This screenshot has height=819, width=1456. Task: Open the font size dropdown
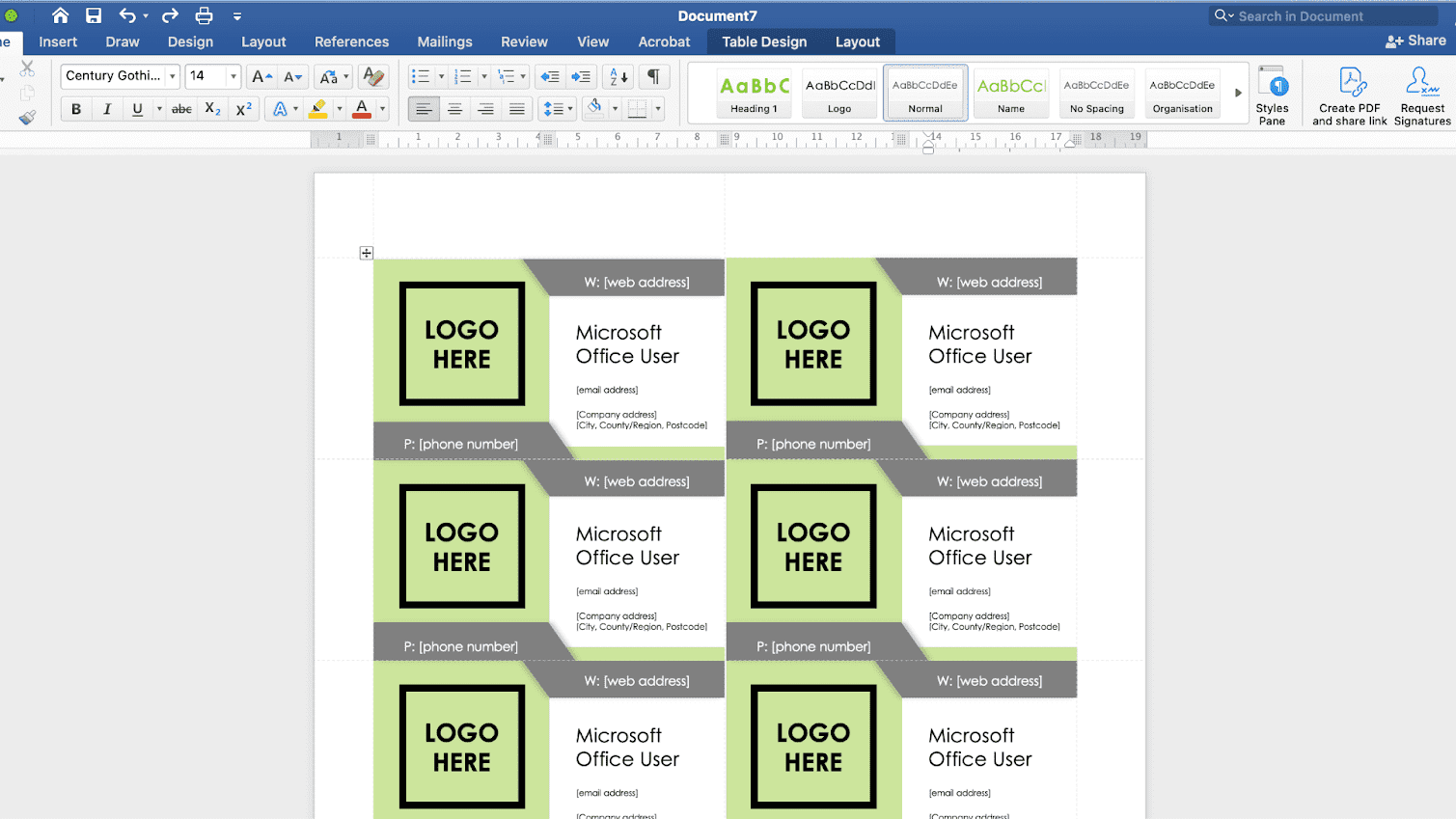pyautogui.click(x=232, y=76)
